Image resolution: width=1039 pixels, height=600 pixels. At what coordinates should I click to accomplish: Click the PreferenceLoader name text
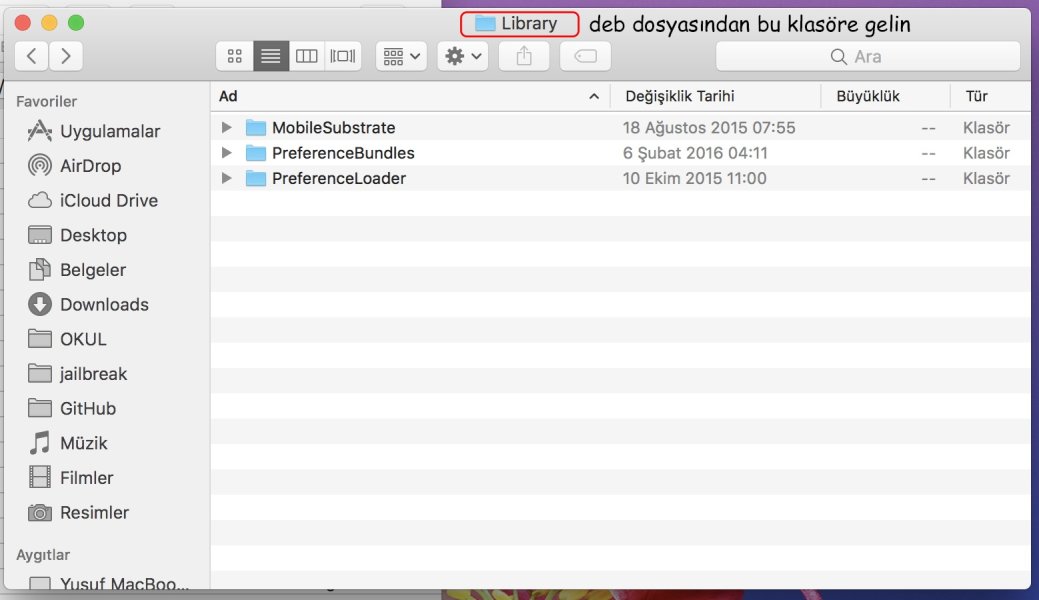tap(339, 178)
